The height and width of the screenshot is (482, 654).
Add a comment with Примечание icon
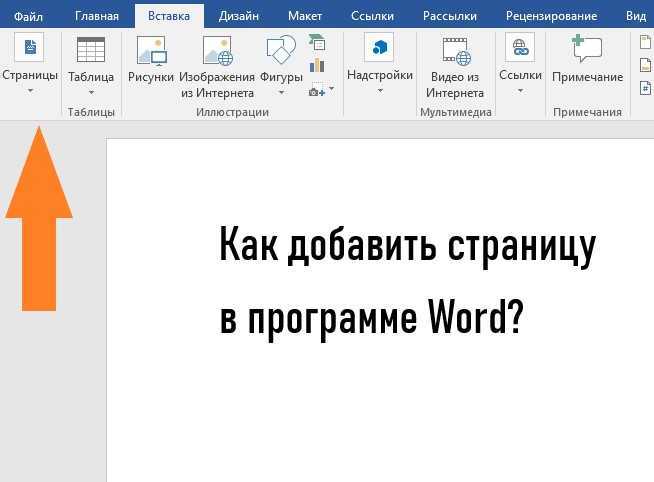[587, 49]
